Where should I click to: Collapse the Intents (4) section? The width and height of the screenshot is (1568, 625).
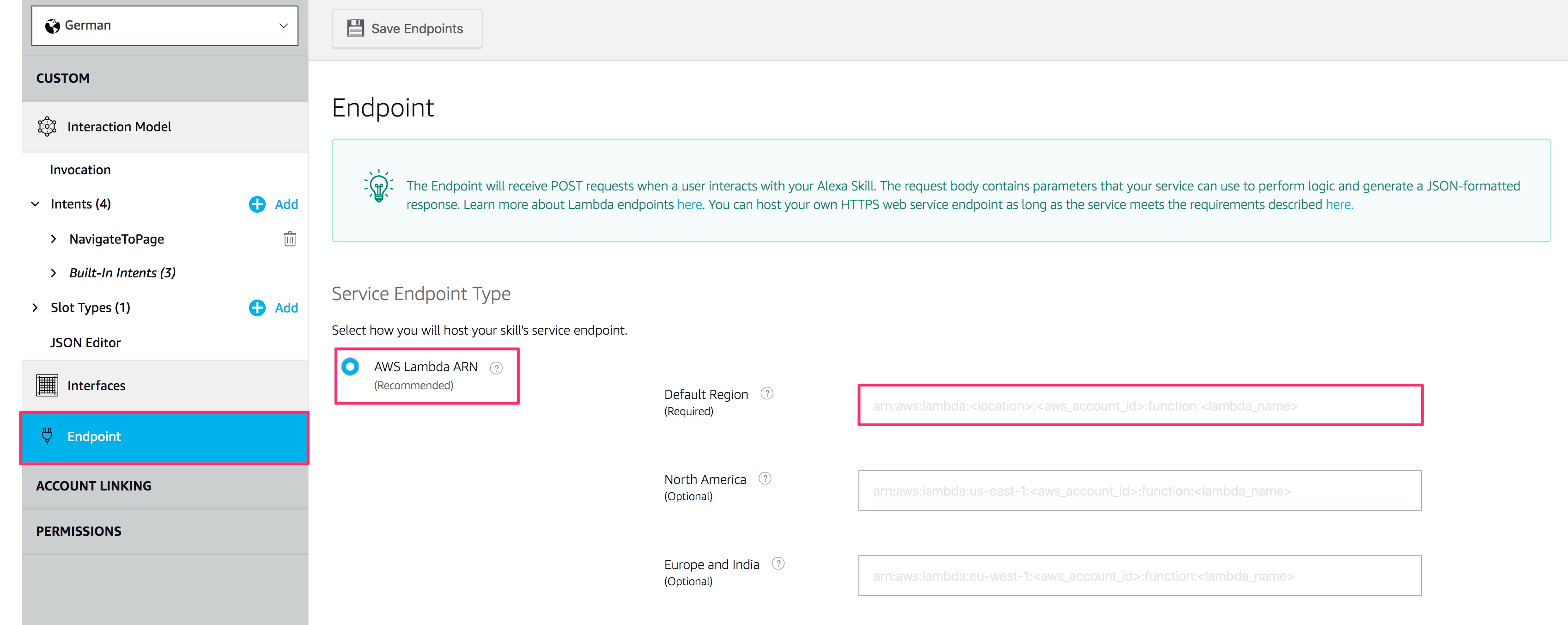[35, 204]
